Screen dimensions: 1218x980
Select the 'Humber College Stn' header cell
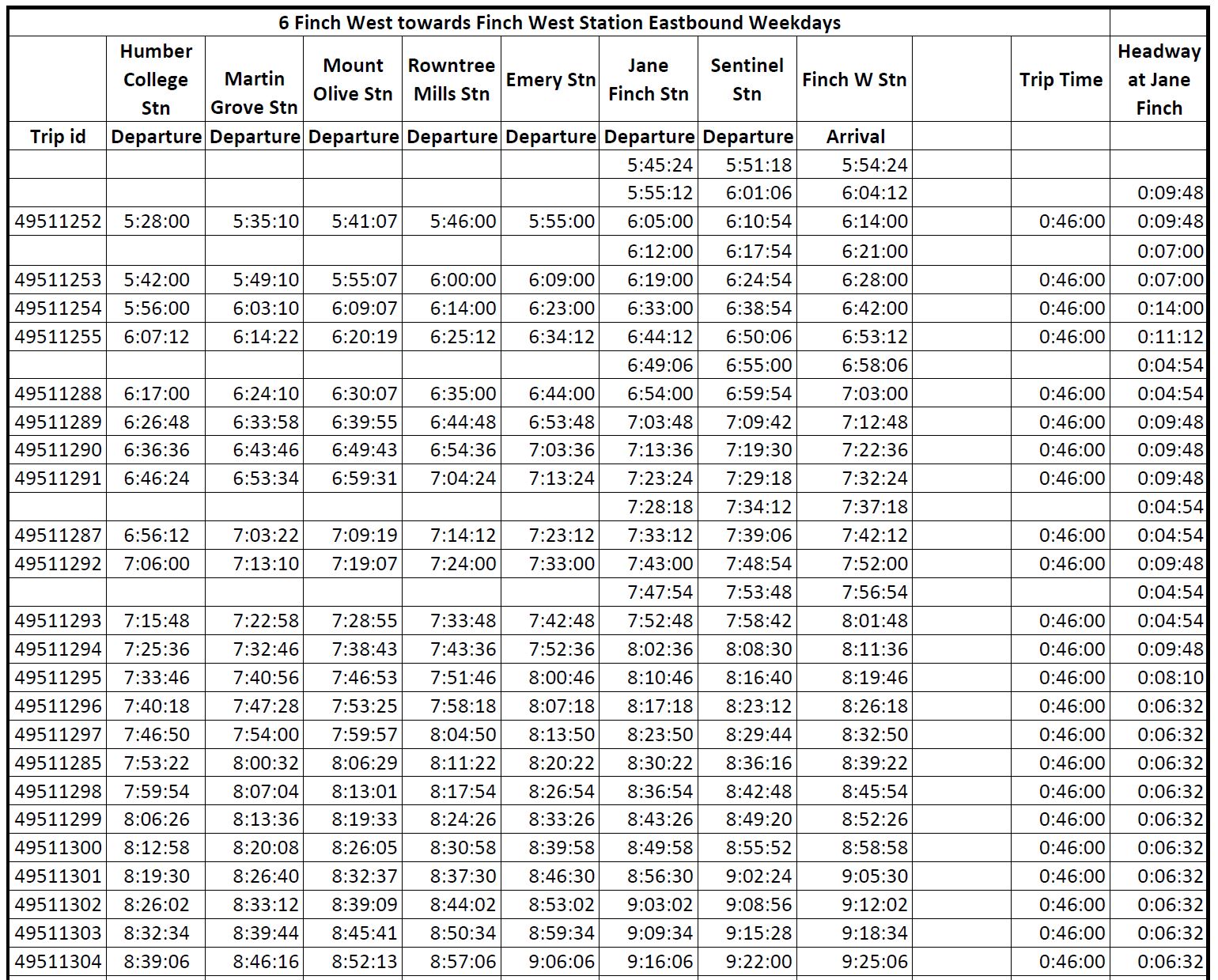[156, 79]
